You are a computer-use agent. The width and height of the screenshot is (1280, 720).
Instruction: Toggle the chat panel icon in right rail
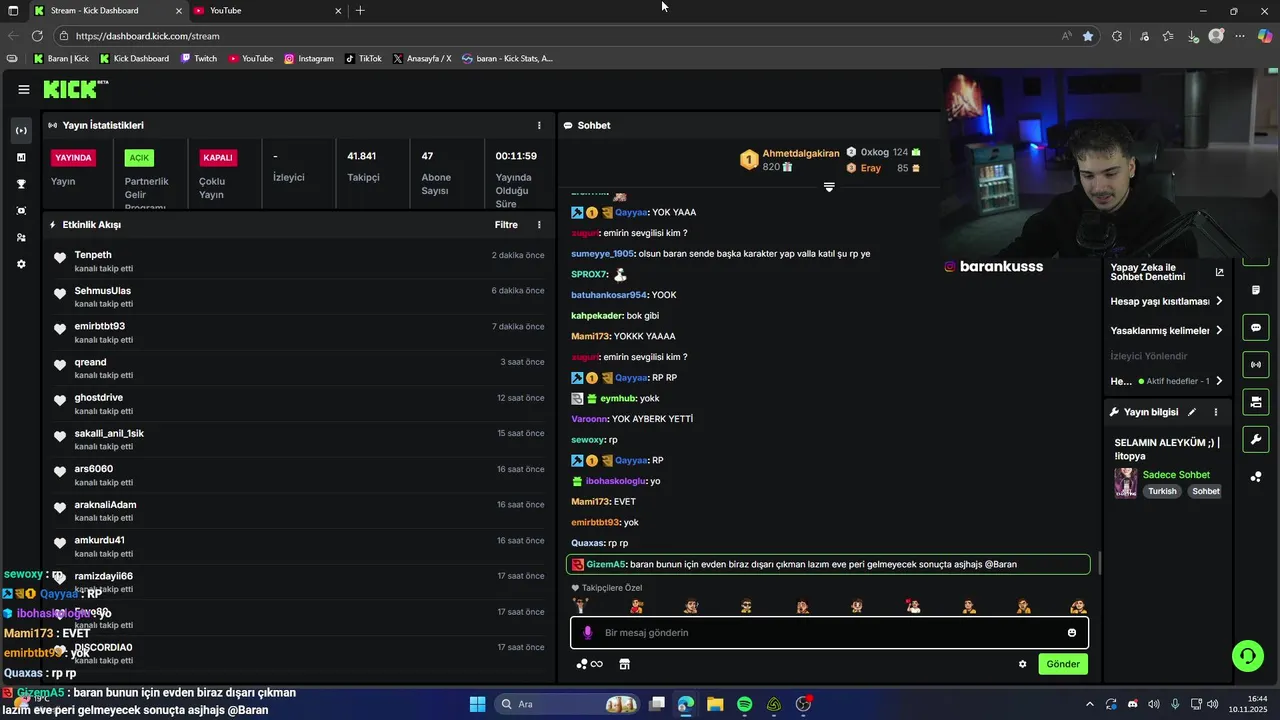[x=1255, y=327]
